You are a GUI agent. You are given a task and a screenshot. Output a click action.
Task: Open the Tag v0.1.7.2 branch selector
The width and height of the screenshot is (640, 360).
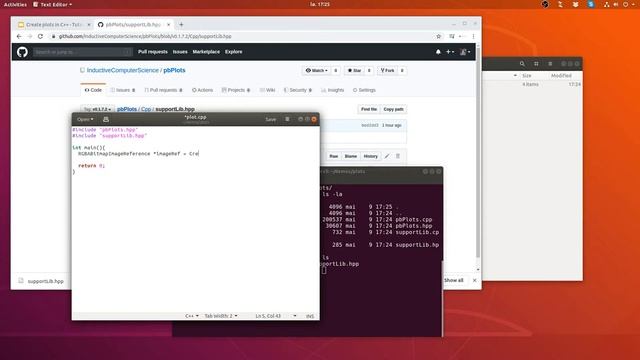pos(98,109)
